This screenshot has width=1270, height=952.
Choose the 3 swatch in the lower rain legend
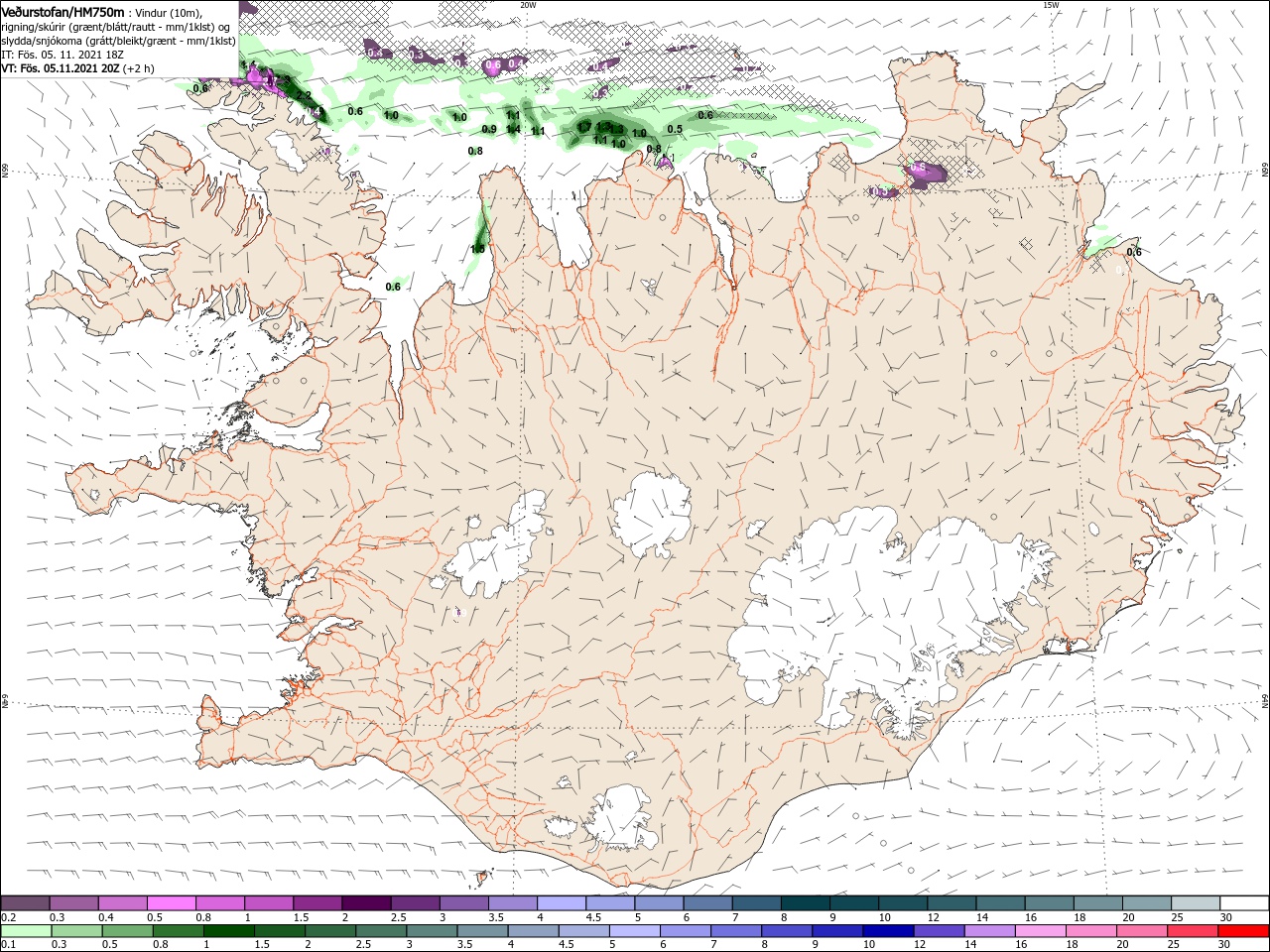[x=431, y=931]
